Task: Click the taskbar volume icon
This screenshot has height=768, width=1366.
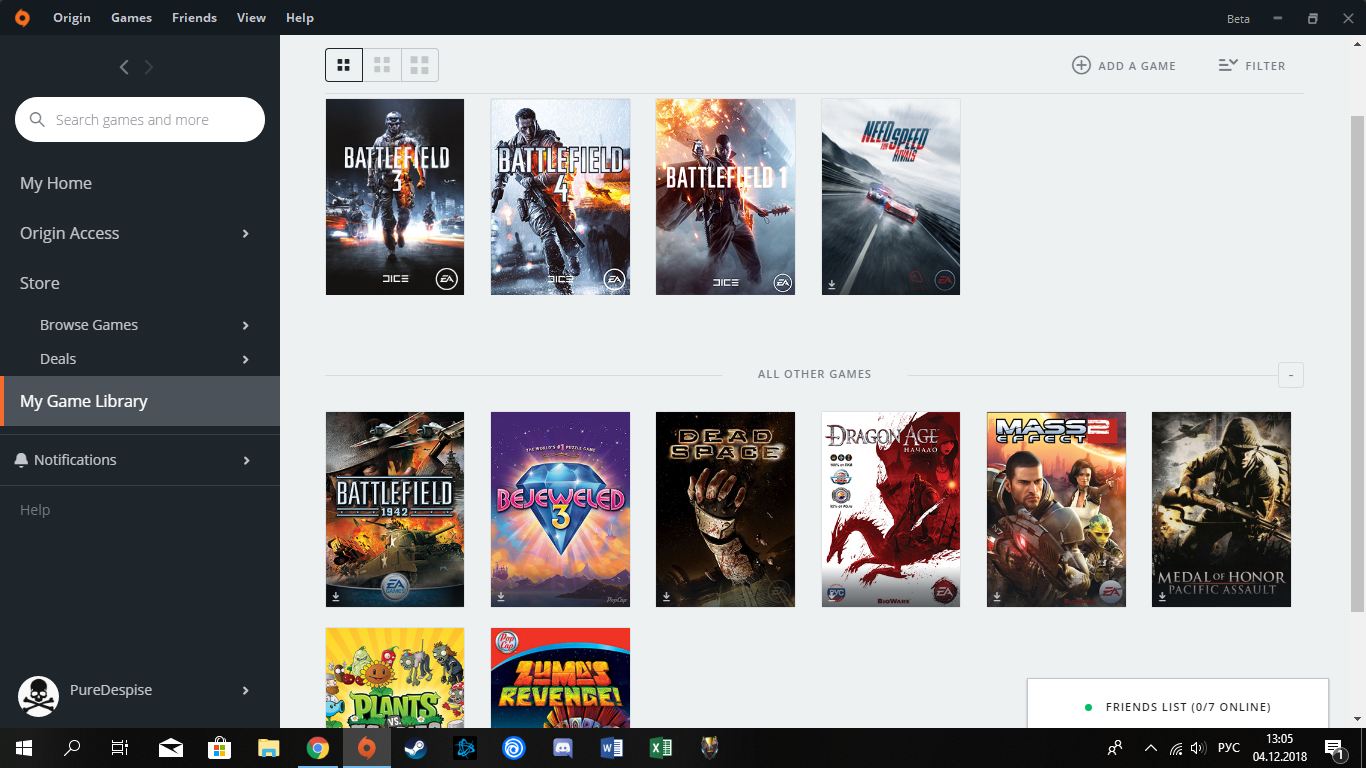Action: [x=1199, y=748]
